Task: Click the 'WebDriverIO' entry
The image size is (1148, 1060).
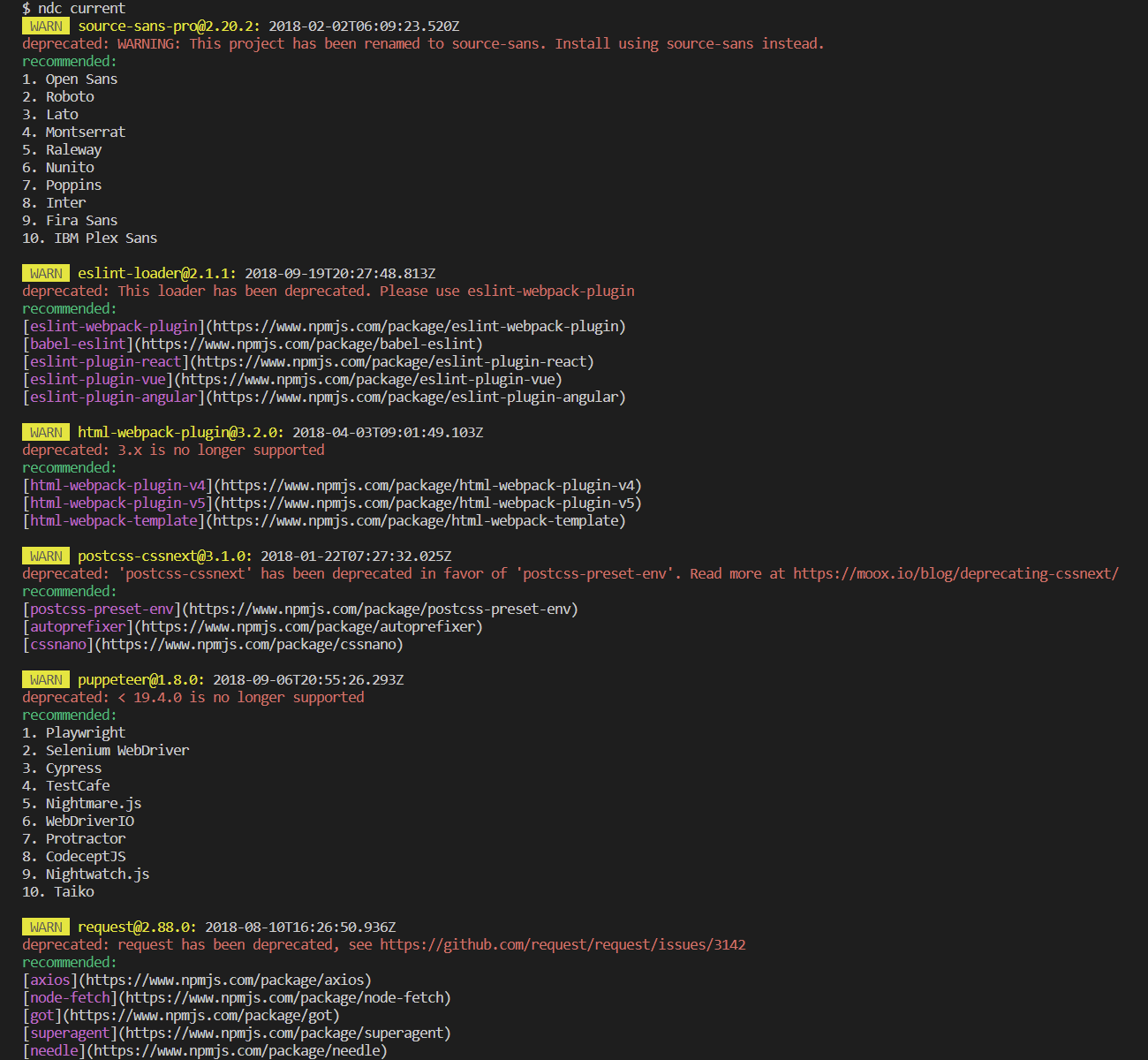Action: pos(90,821)
